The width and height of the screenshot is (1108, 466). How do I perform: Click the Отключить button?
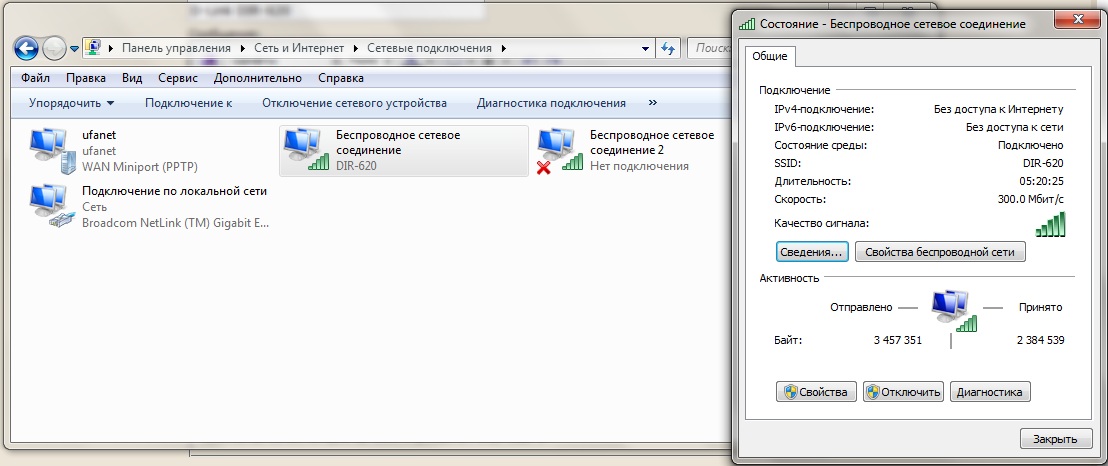click(903, 392)
